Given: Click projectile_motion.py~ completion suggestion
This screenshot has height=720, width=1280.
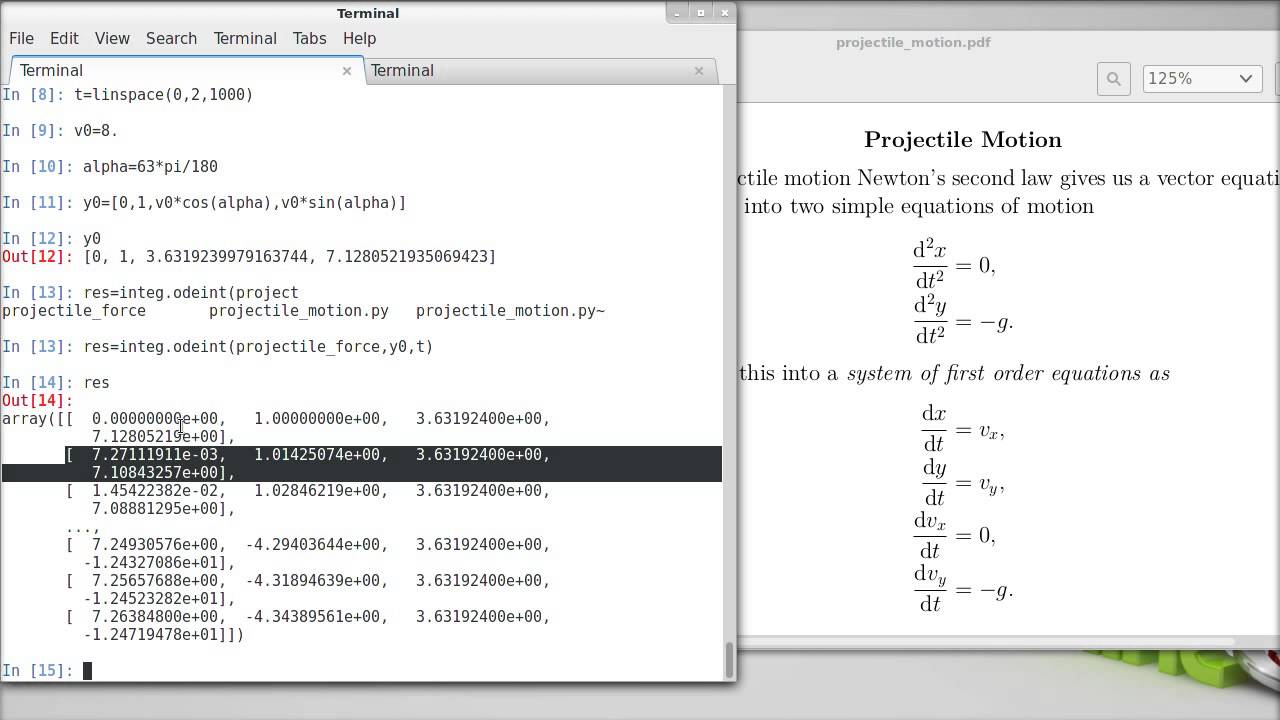Looking at the screenshot, I should [x=510, y=311].
